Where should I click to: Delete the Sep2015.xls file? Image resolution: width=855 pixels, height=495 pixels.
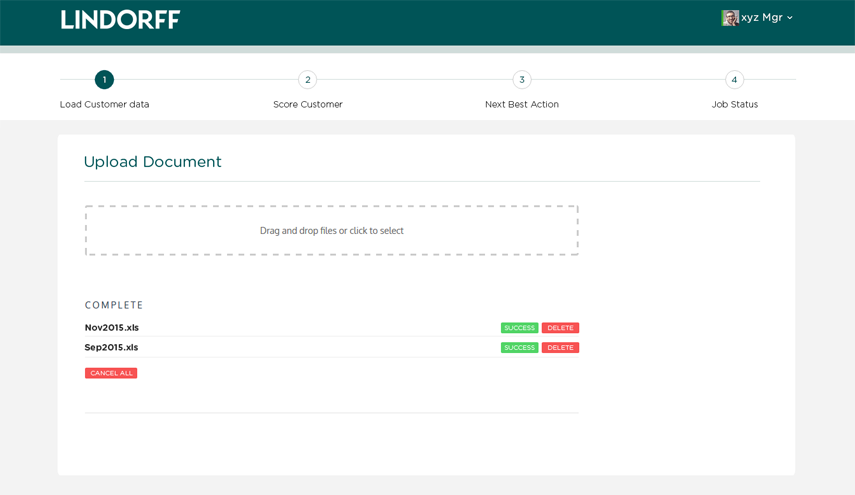tap(560, 348)
